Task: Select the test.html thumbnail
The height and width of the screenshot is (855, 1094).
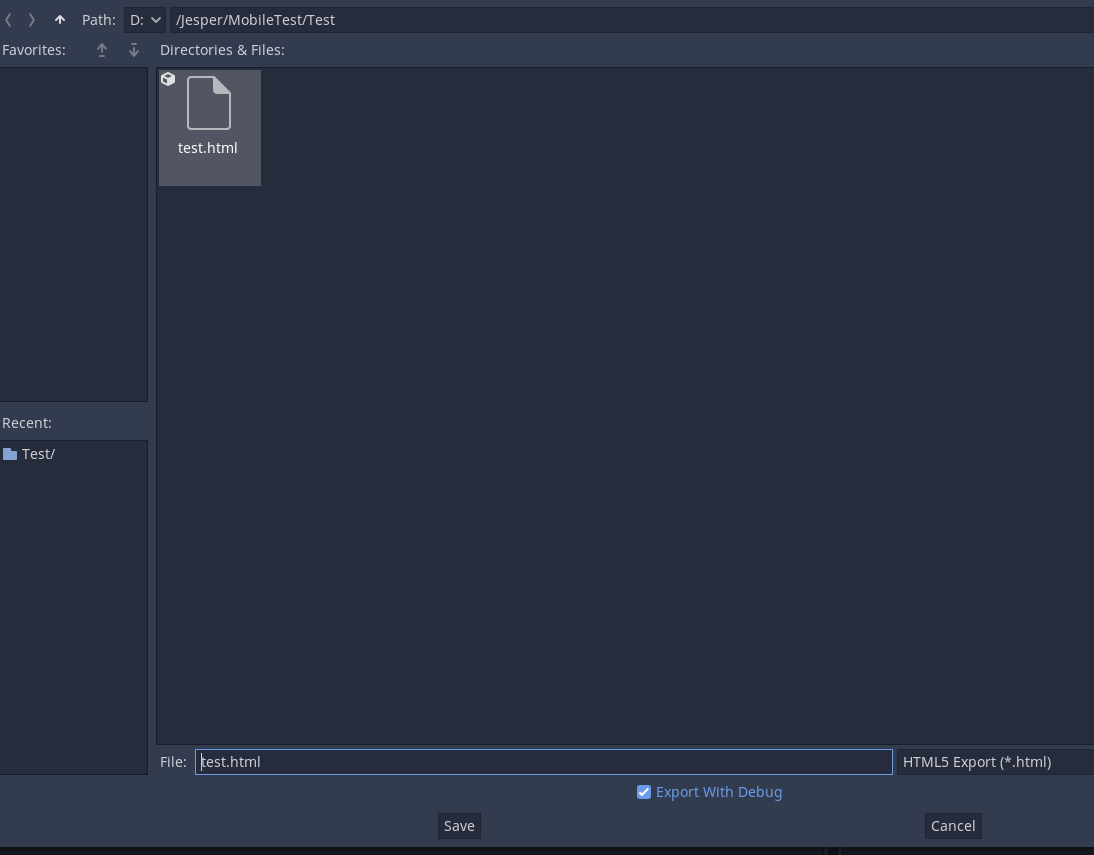Action: [209, 127]
